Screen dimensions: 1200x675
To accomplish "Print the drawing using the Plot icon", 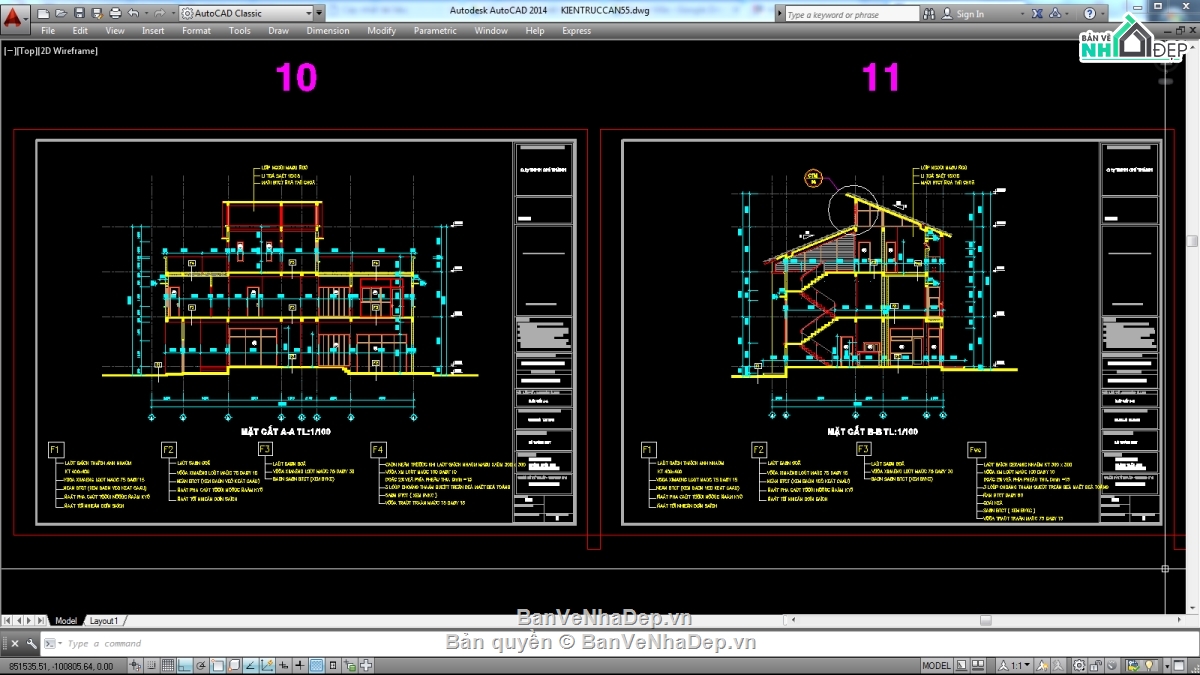I will tap(116, 12).
